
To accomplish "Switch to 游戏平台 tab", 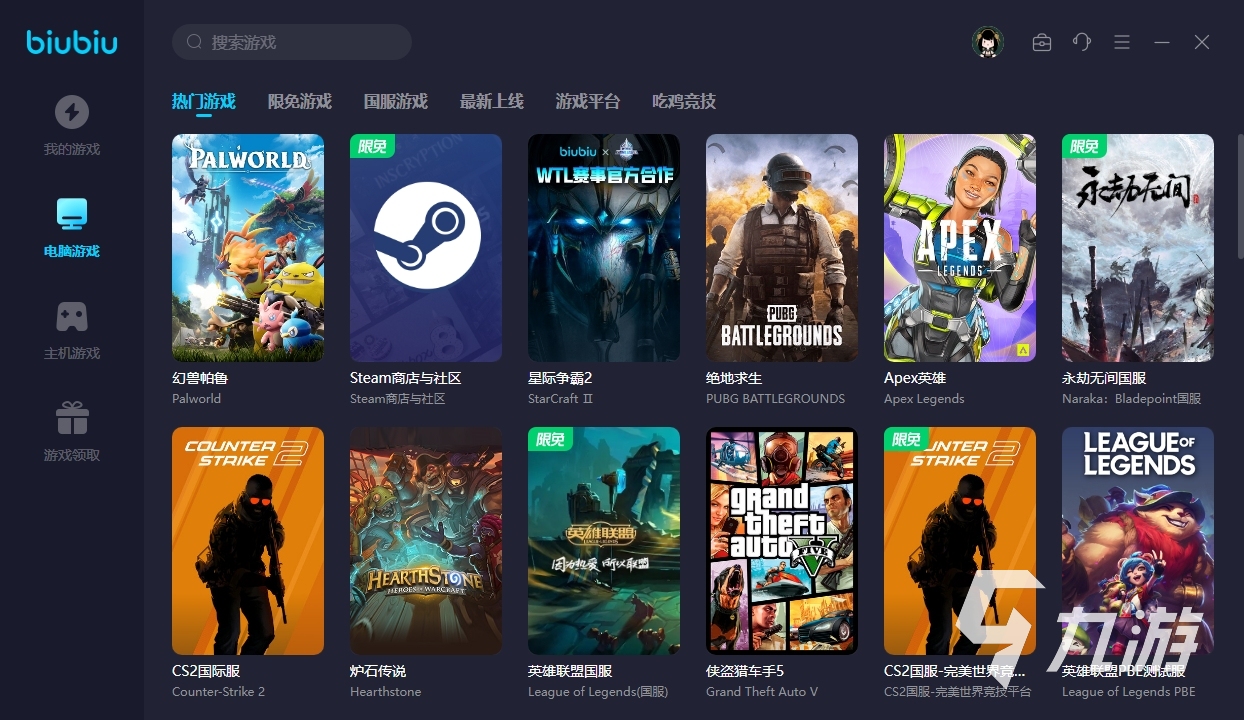I will pos(588,101).
